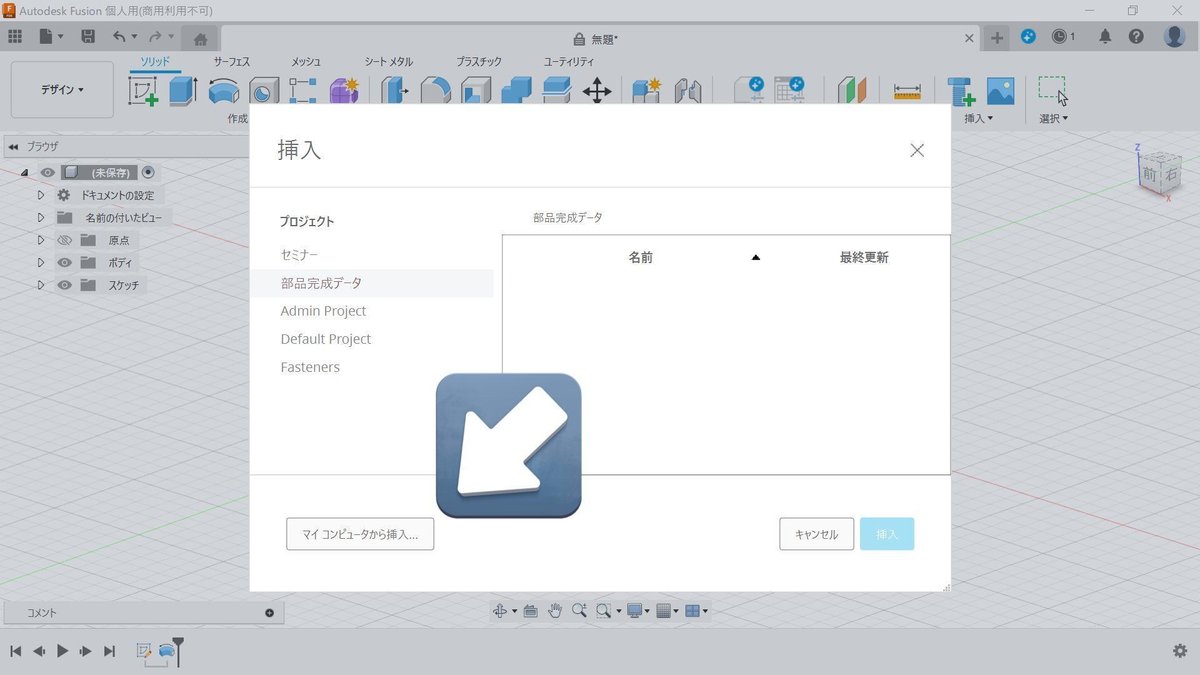Open the data panel grid icon

[15, 37]
